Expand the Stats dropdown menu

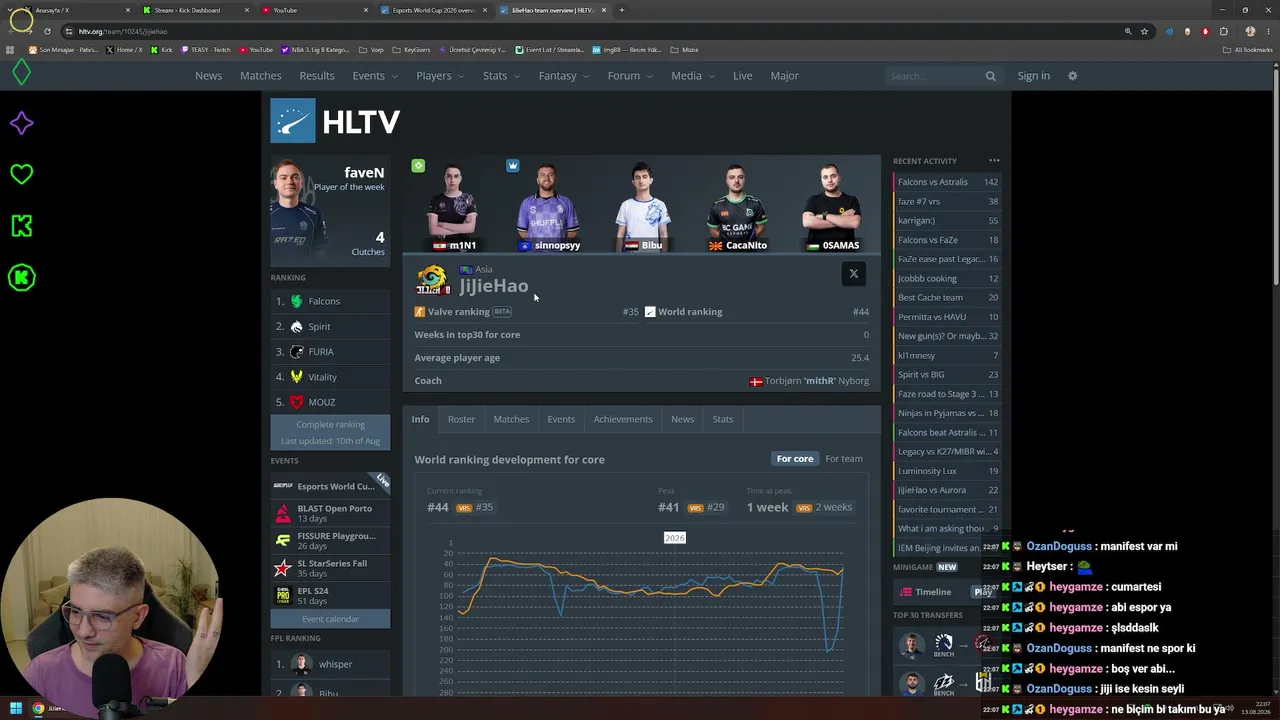coord(500,76)
